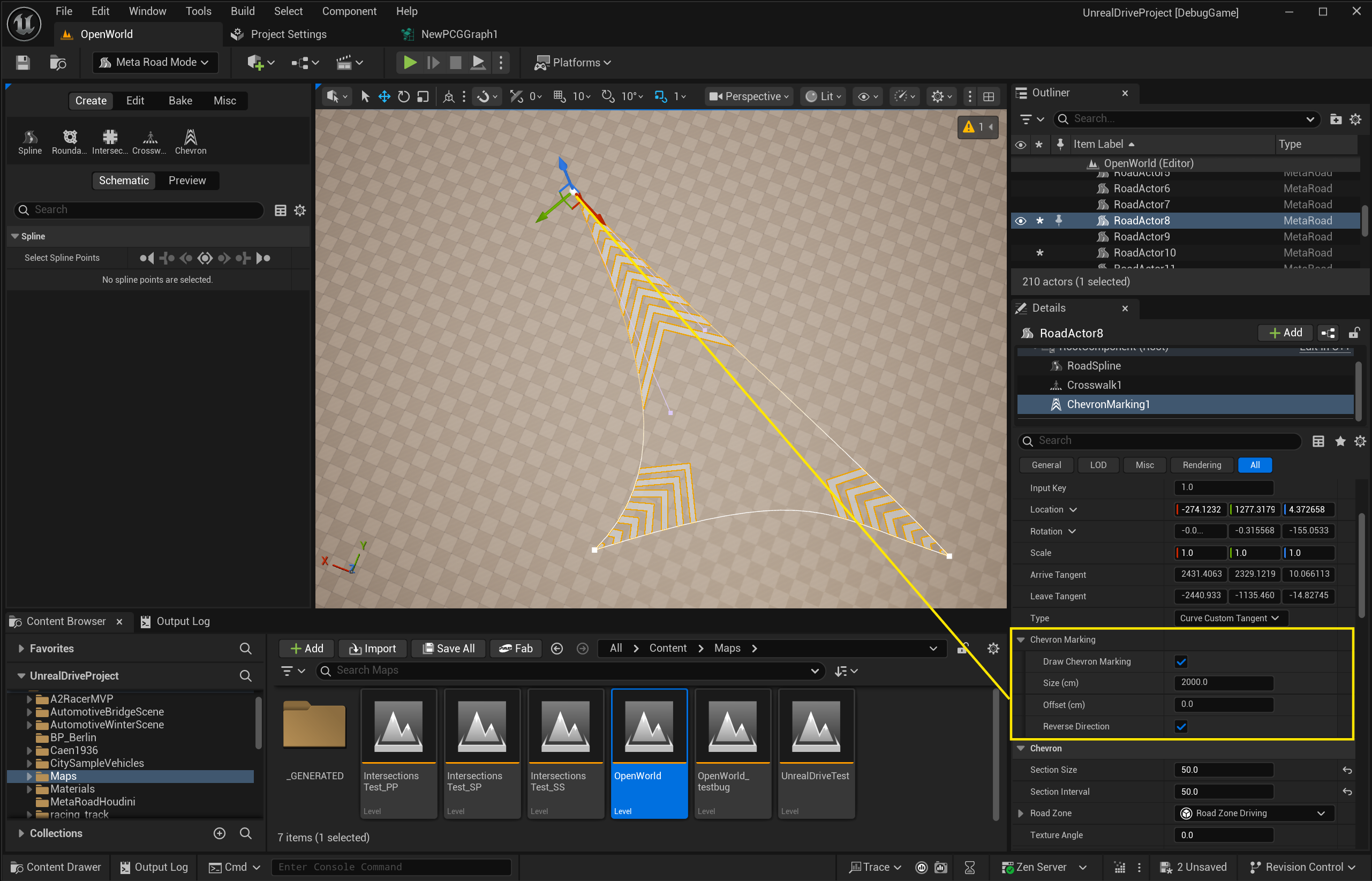Select the Roundabout creation tool

[69, 141]
